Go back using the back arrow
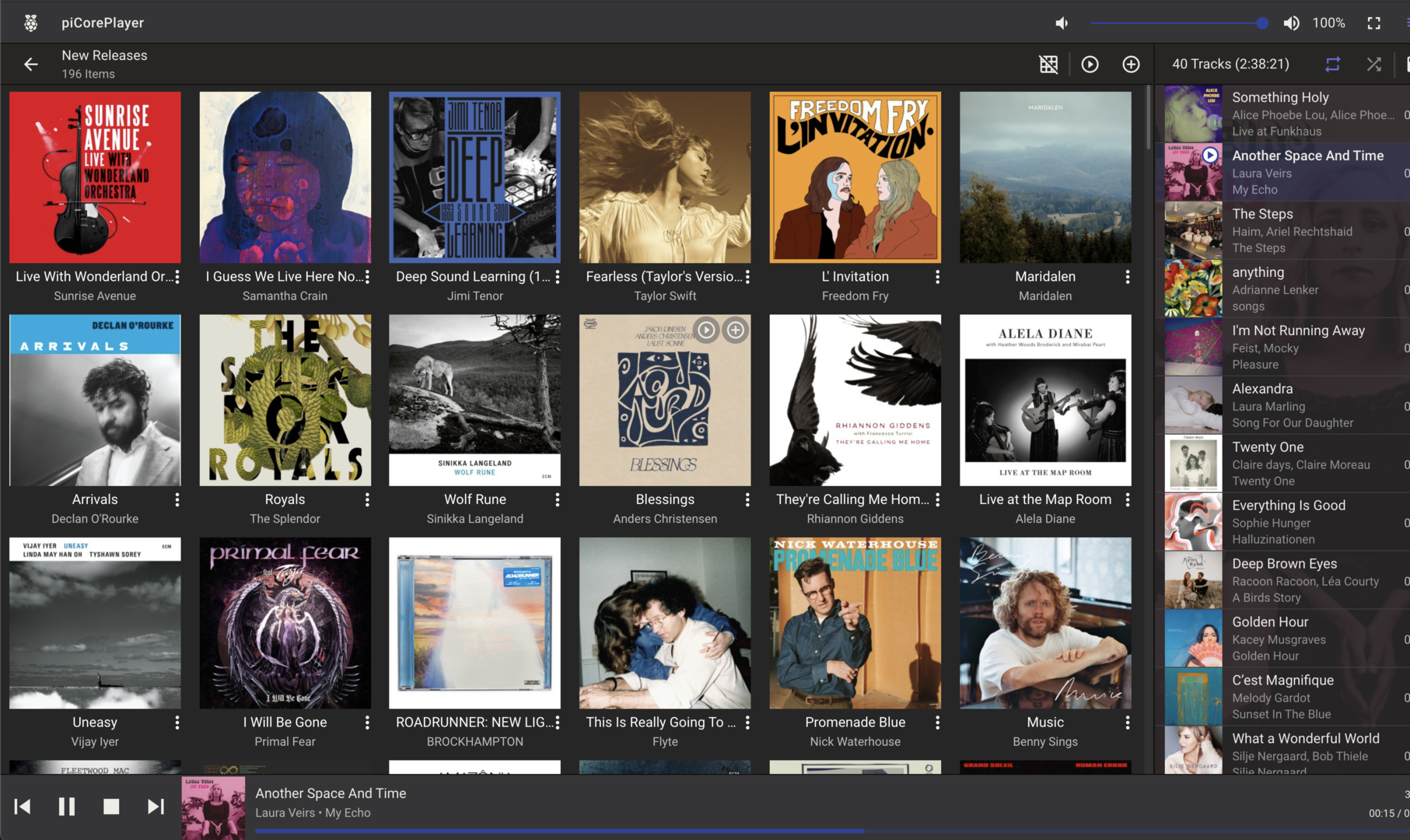Screen dimensions: 1410x840 point(31,65)
